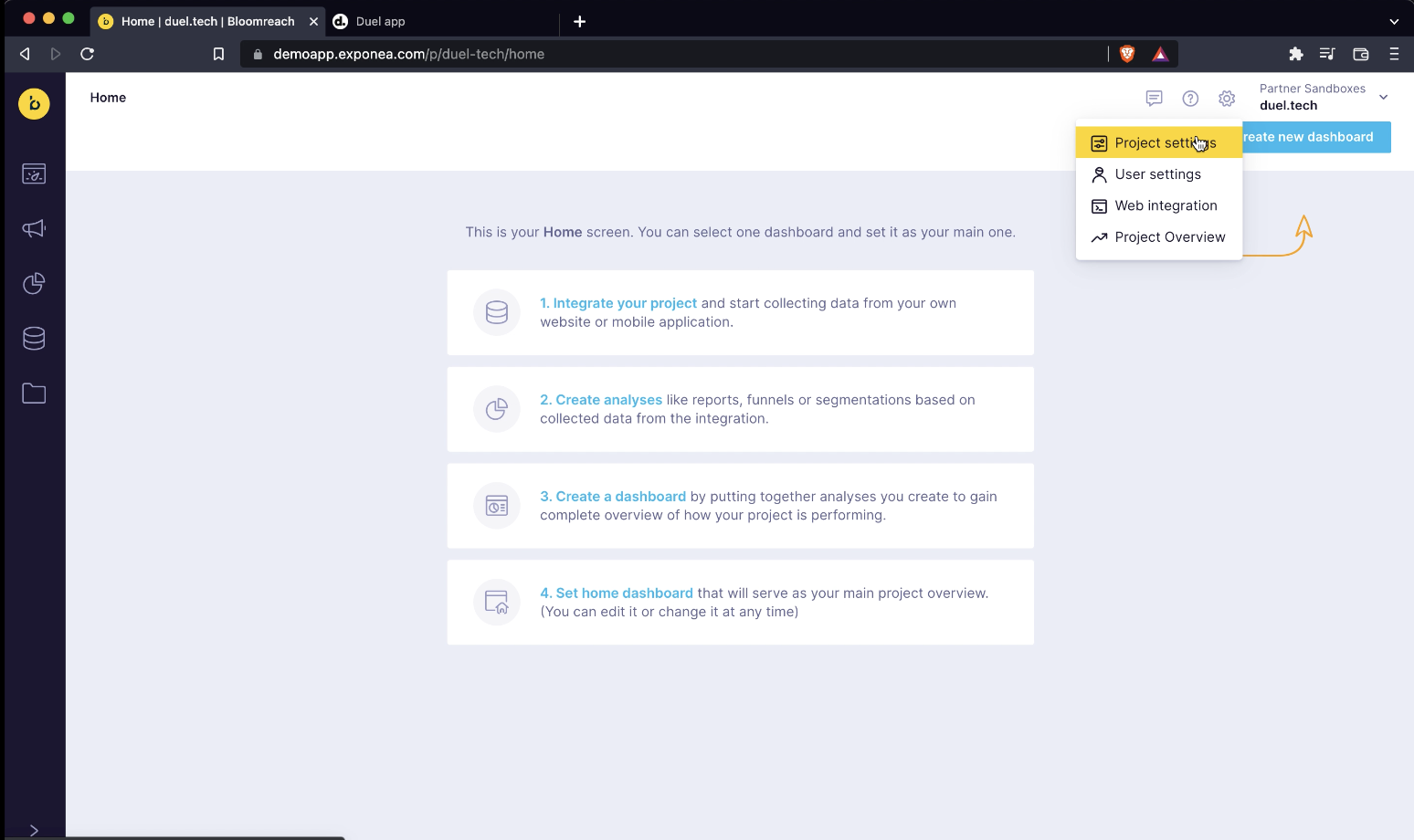1414x840 pixels.
Task: Expand the sidebar using the bottom chevron
Action: [34, 829]
